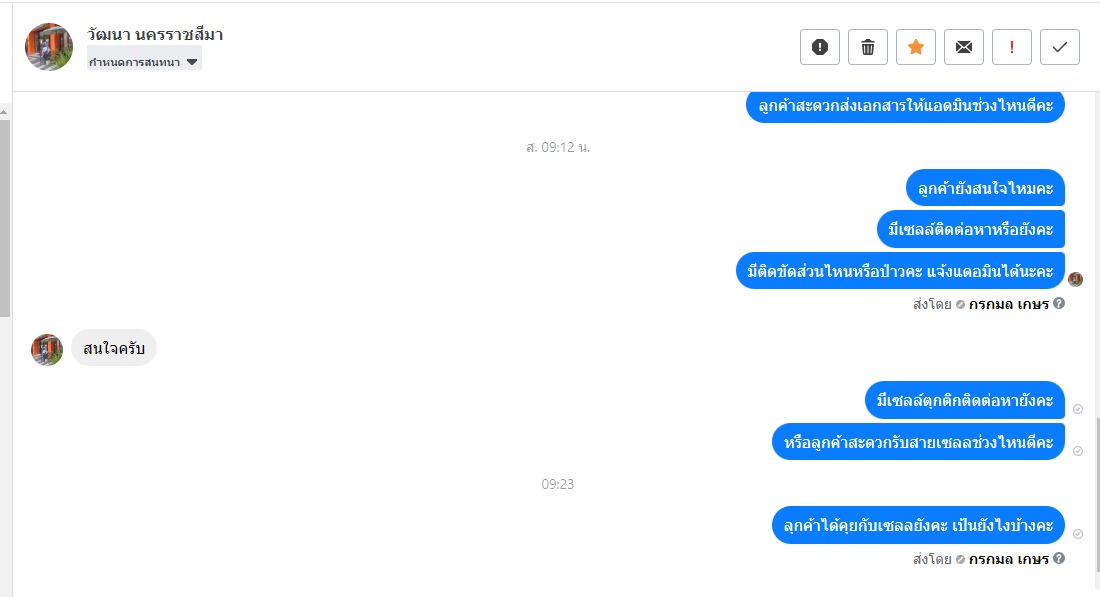Image resolution: width=1100 pixels, height=597 pixels.
Task: Click customer avatar next to สนใจครับ message
Action: coord(47,349)
